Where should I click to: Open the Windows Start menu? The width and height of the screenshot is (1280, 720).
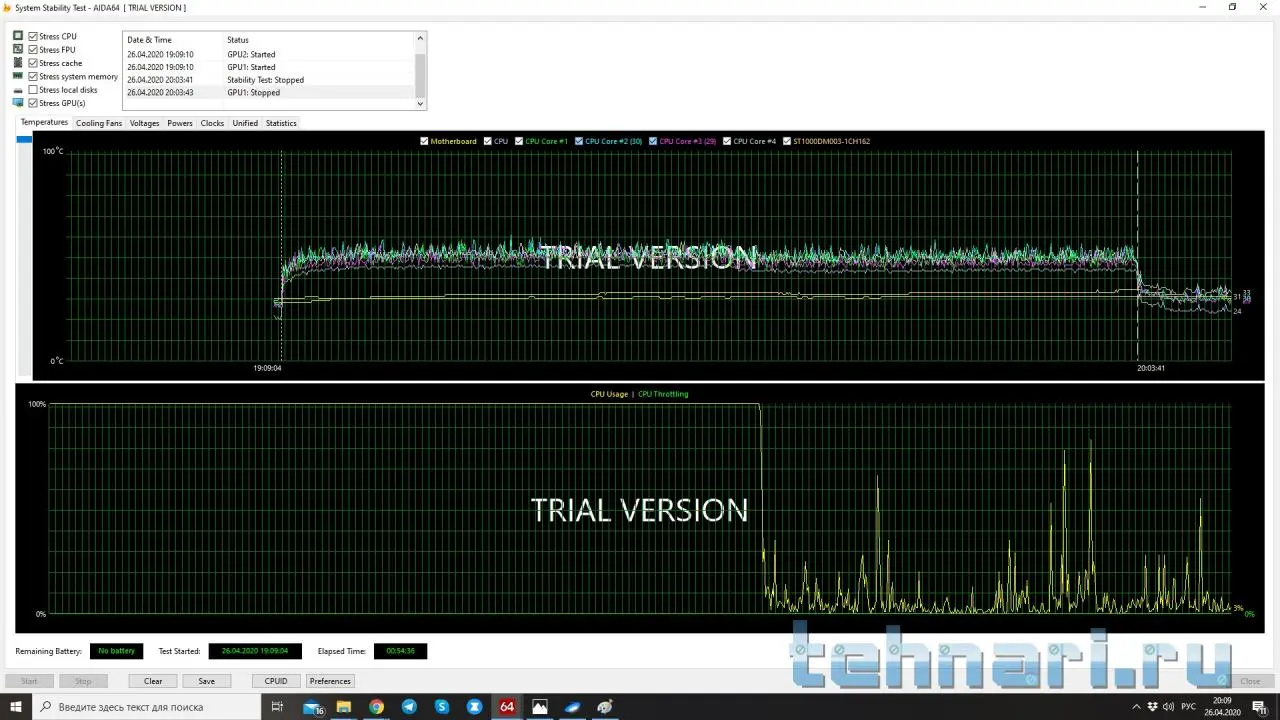[16, 707]
